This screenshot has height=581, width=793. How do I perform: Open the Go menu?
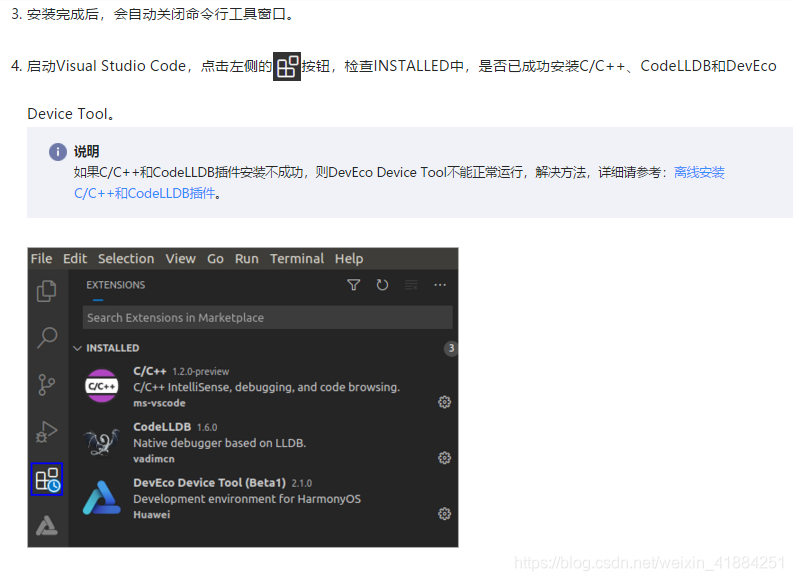pos(215,259)
